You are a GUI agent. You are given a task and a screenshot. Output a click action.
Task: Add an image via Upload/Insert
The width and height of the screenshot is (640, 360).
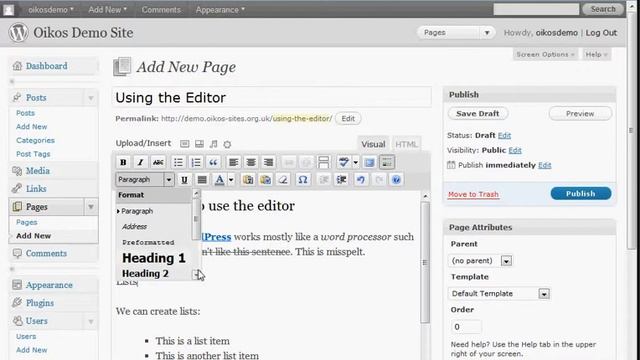click(x=185, y=144)
